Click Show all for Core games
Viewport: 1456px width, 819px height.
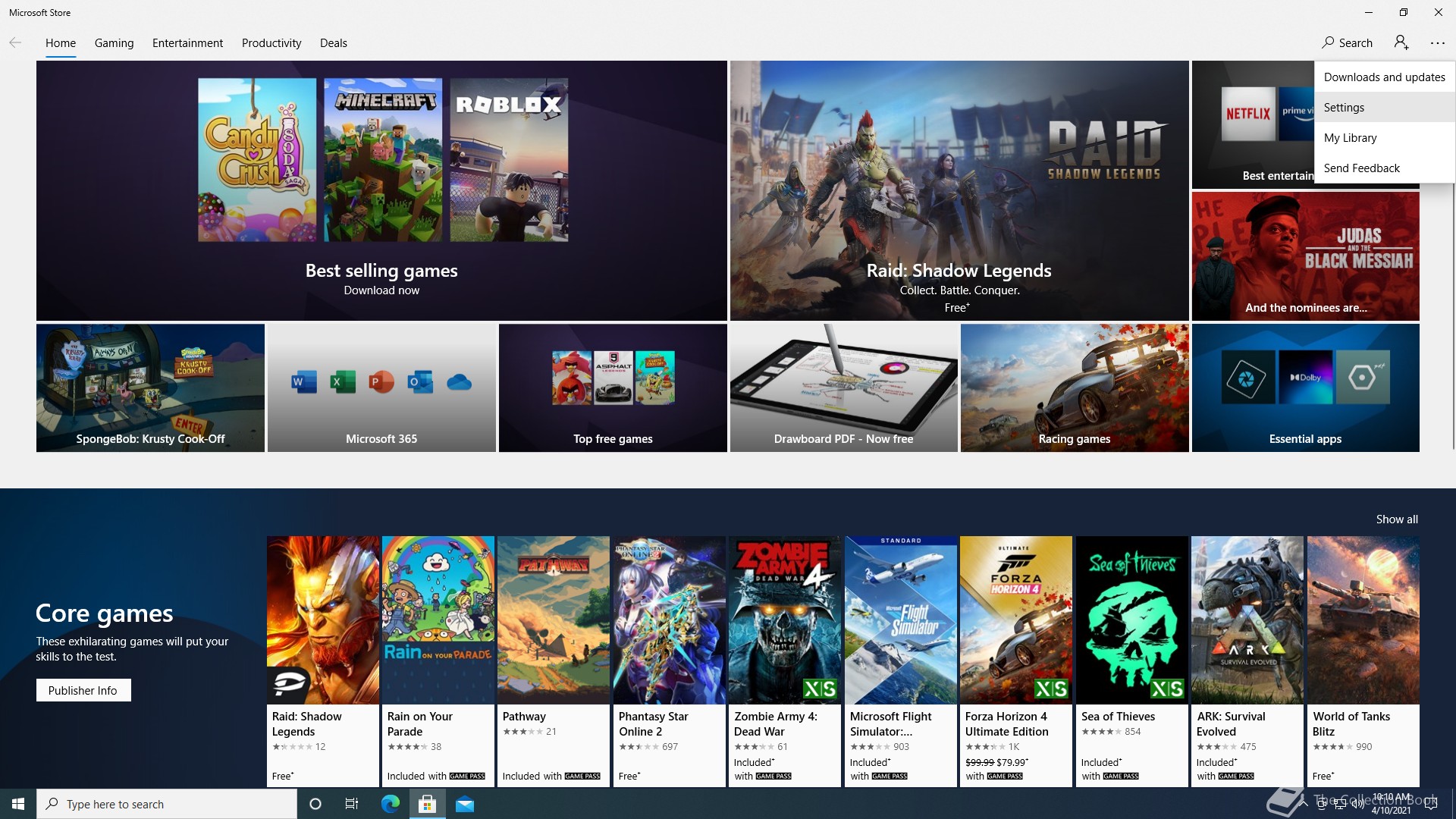(1397, 519)
